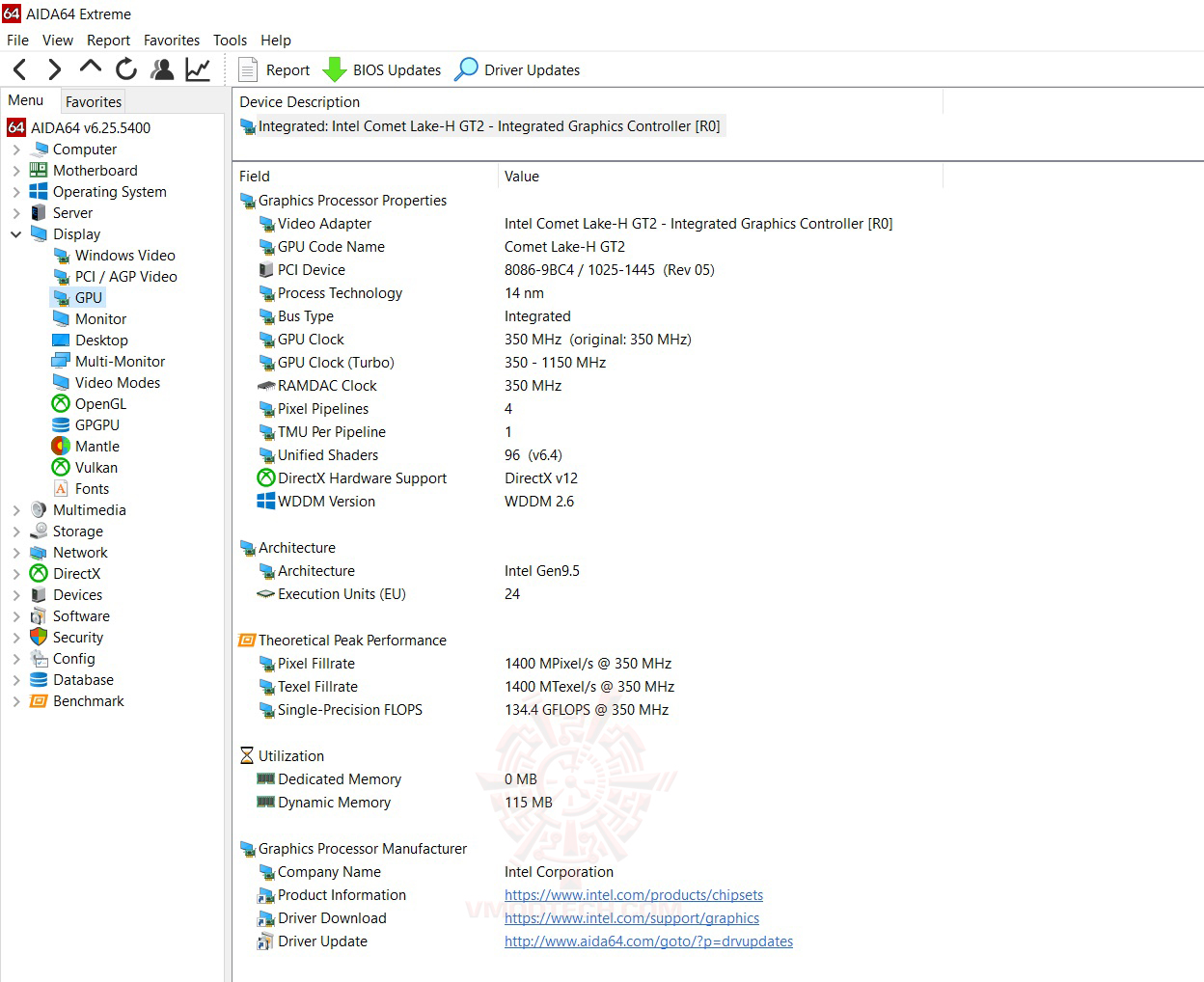Click the OpenGL tree icon
The image size is (1204, 982).
(x=61, y=404)
